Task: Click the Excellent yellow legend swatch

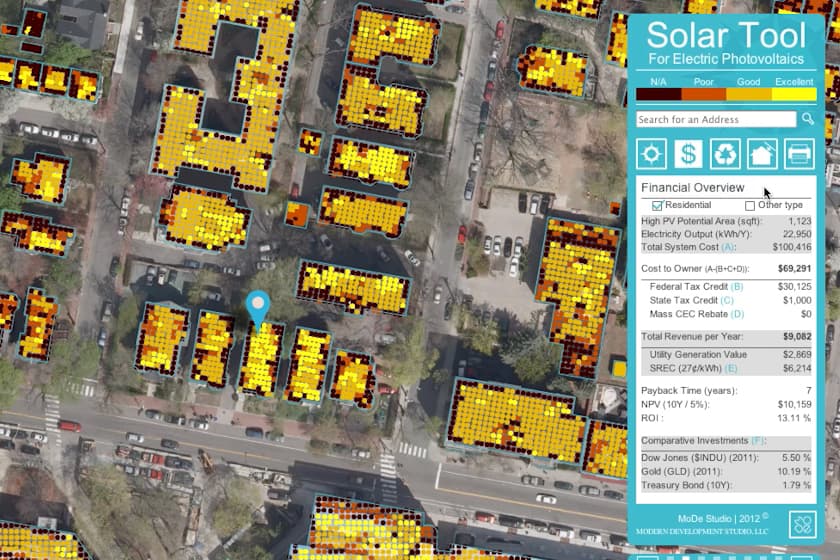Action: (x=794, y=96)
